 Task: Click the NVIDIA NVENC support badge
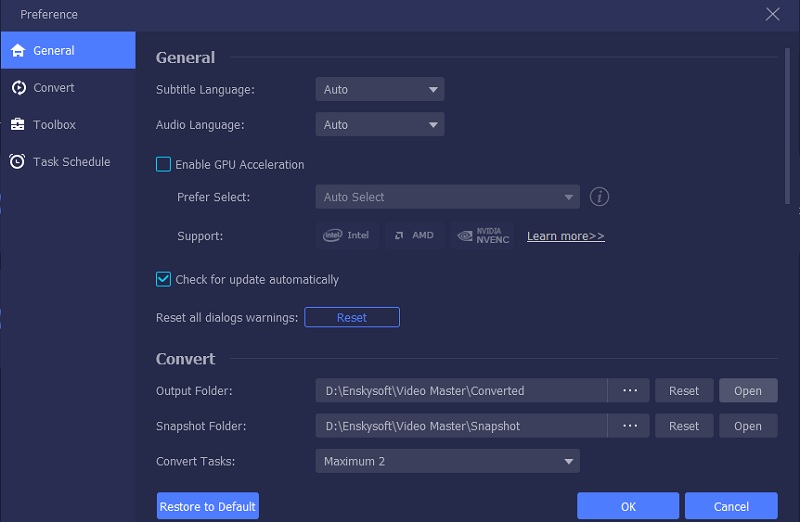pos(483,236)
